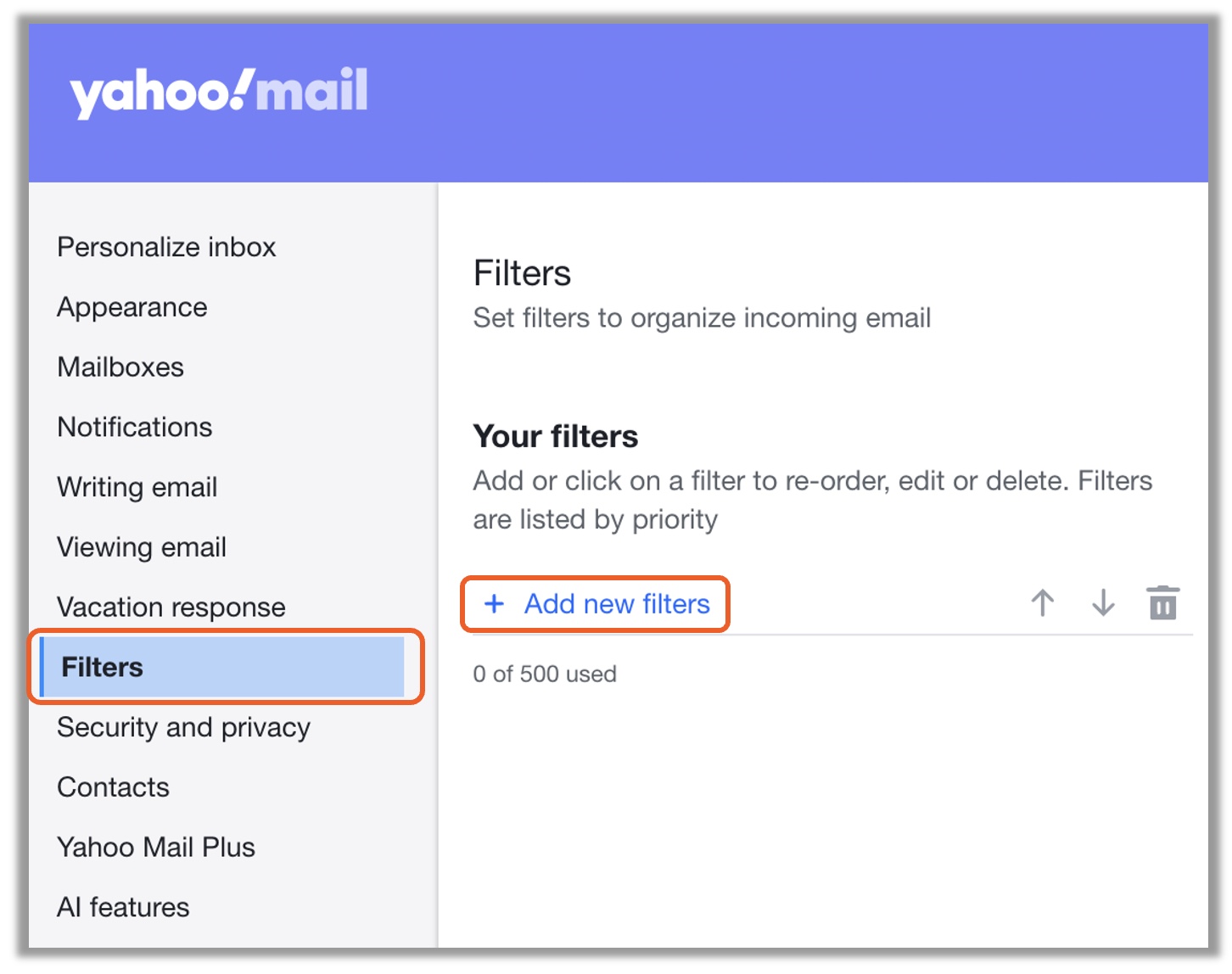Click the 0 of 500 used text
The width and height of the screenshot is (1232, 974).
pos(545,674)
